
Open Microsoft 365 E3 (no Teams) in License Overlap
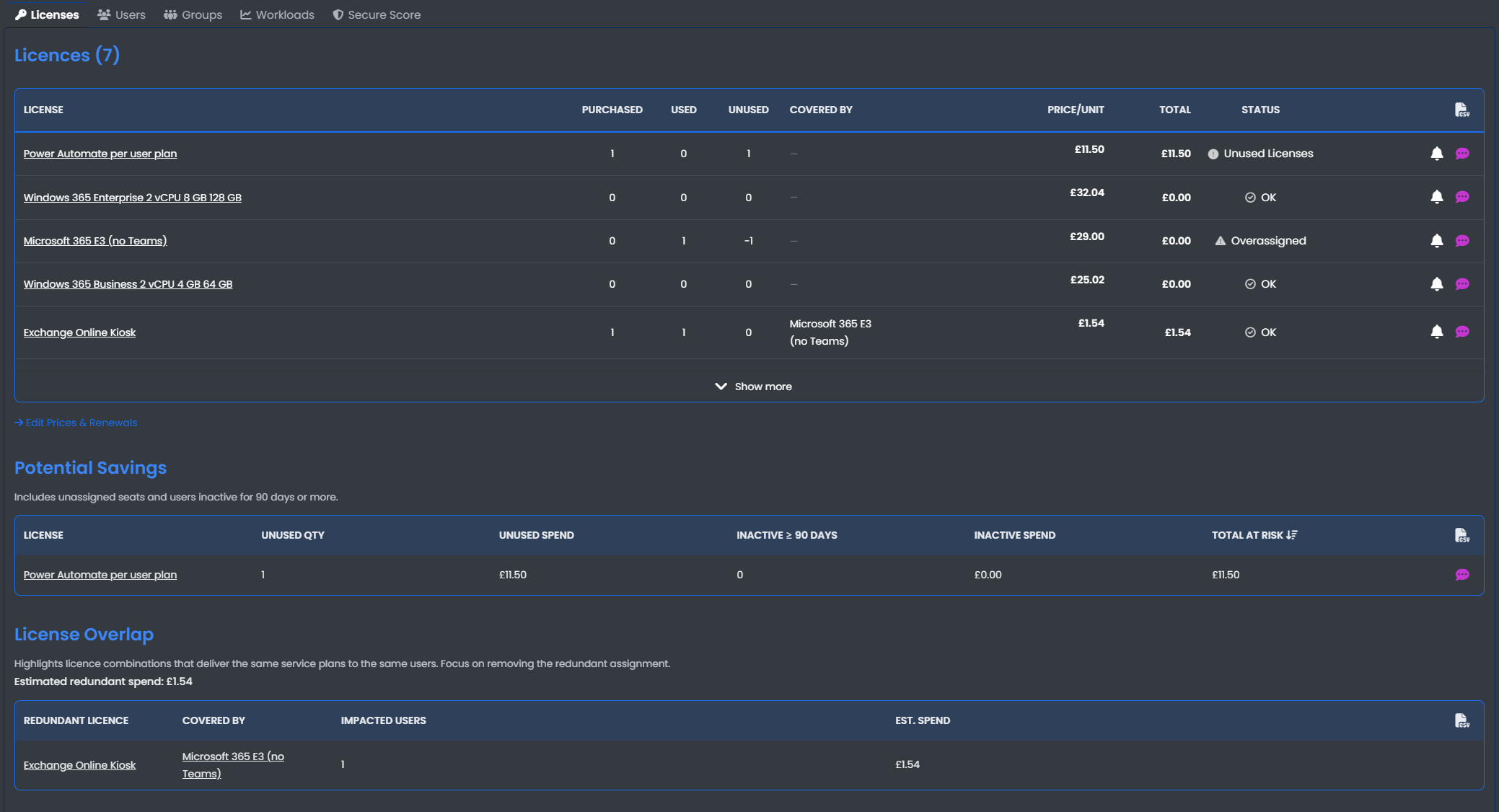pos(233,765)
